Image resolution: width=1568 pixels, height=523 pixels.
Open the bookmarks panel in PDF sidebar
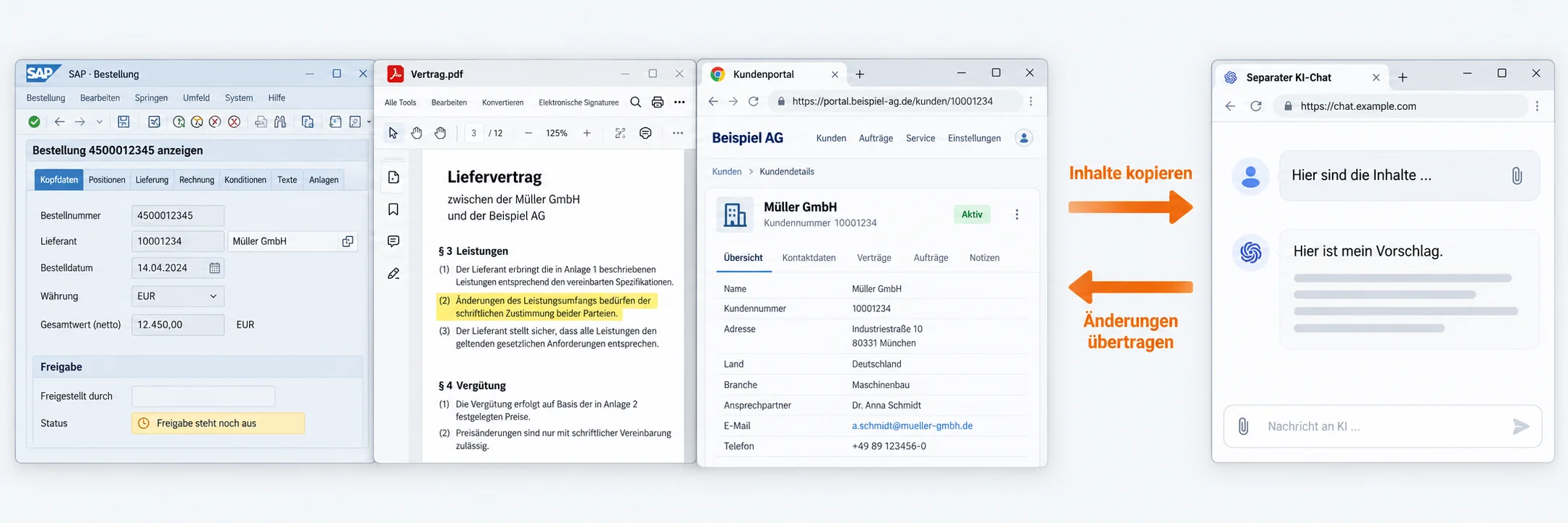click(393, 209)
